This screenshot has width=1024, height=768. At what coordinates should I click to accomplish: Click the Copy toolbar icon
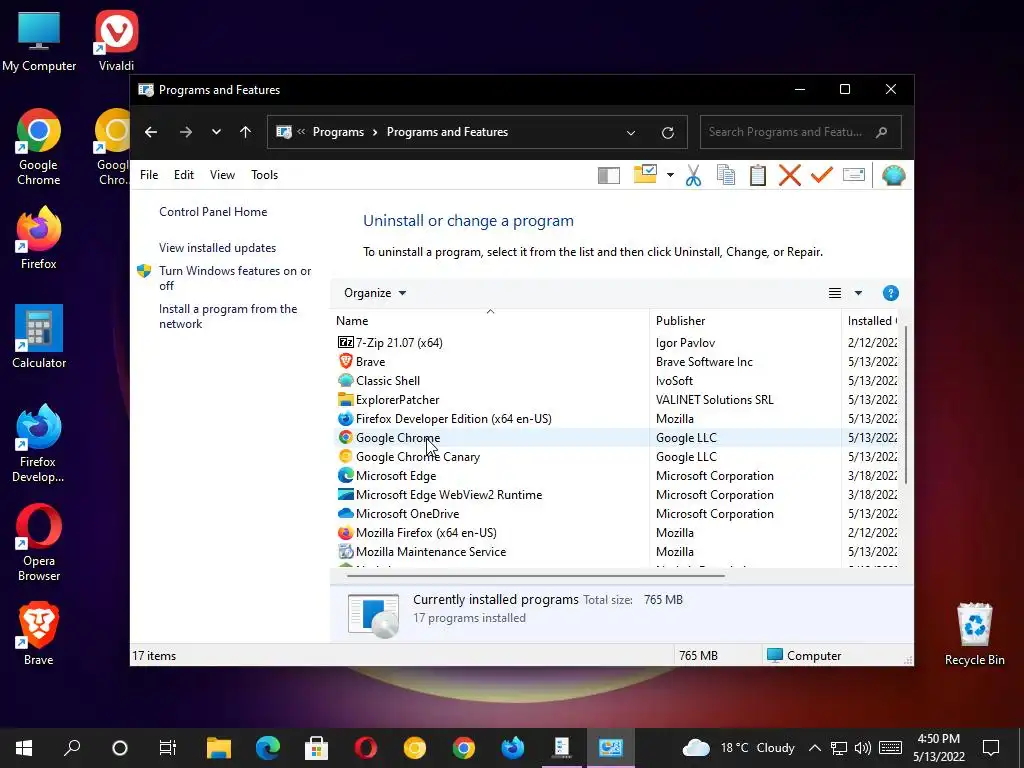[x=726, y=175]
